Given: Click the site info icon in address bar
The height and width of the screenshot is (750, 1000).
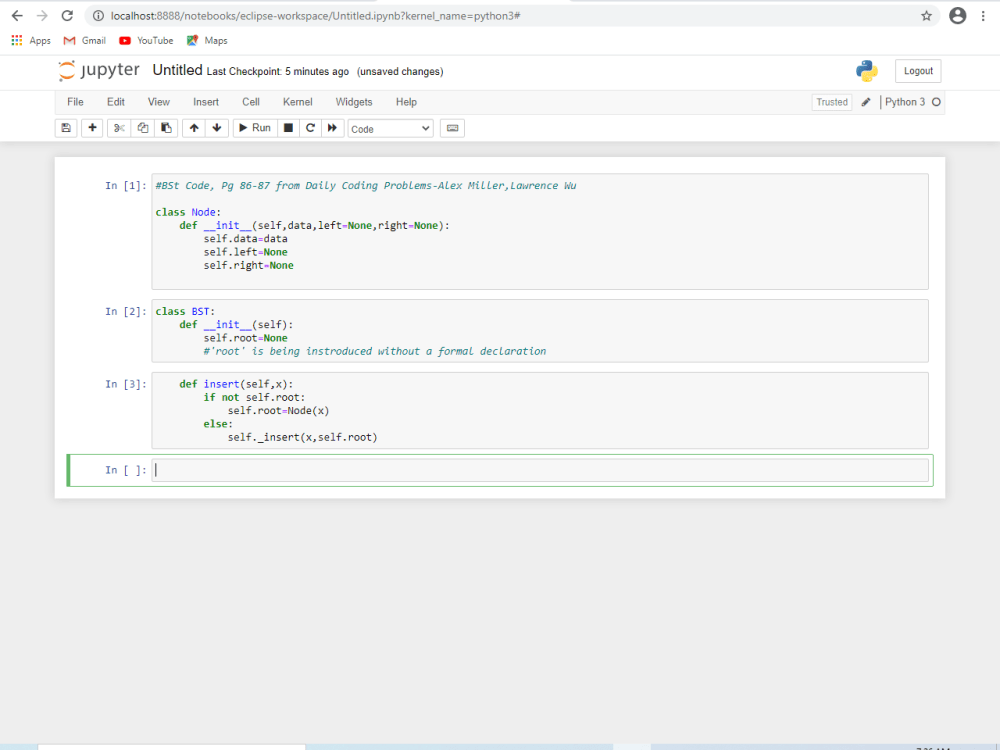Looking at the screenshot, I should 98,16.
